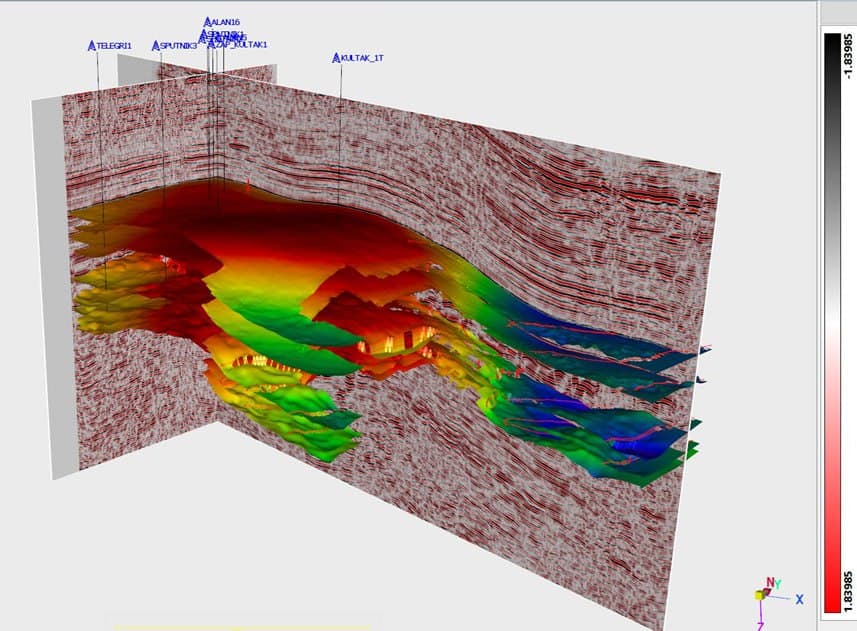Viewport: 857px width, 631px height.
Task: Click the red N north indicator on the gizmo
Action: click(x=769, y=580)
